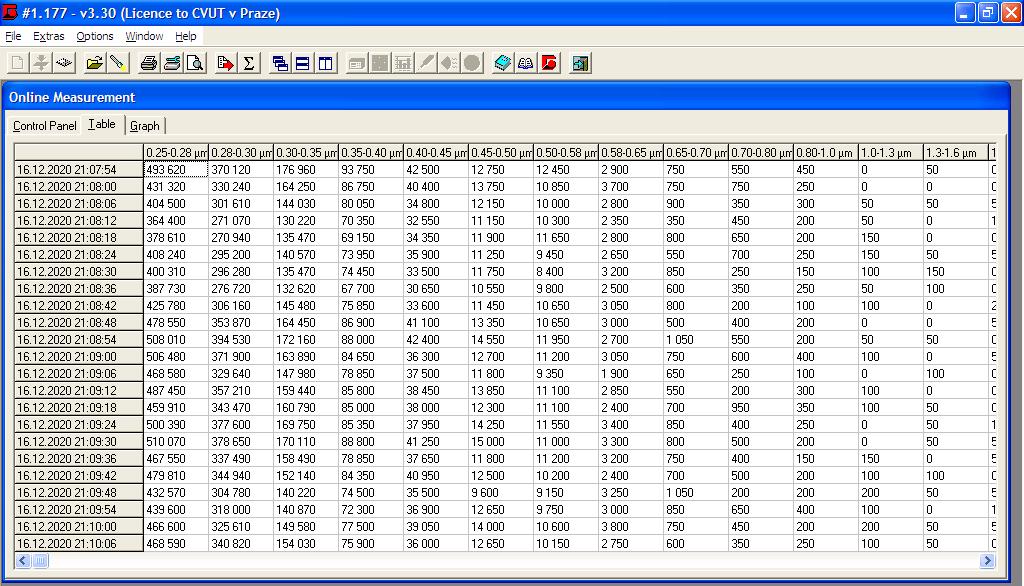Open help contents via the teal book icon
Screen dimensions: 1024x586
click(x=503, y=63)
